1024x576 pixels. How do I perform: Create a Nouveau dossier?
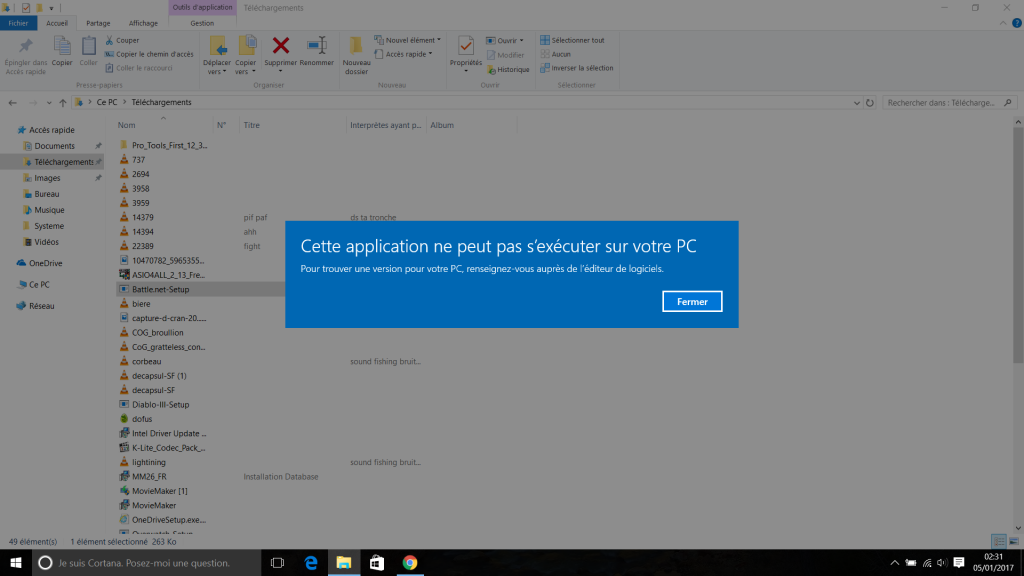pyautogui.click(x=357, y=55)
